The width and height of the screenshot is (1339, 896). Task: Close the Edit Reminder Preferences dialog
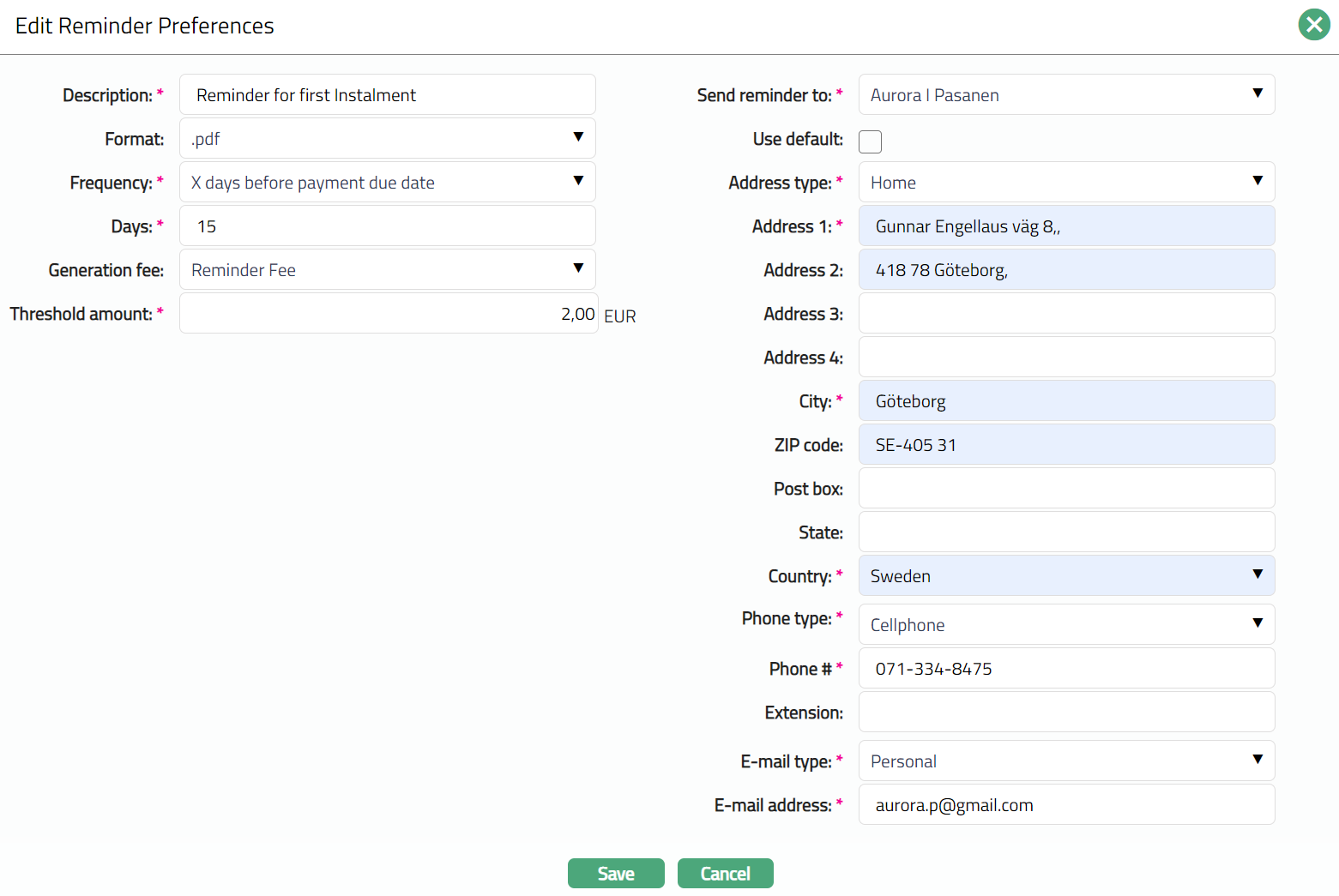1313,25
